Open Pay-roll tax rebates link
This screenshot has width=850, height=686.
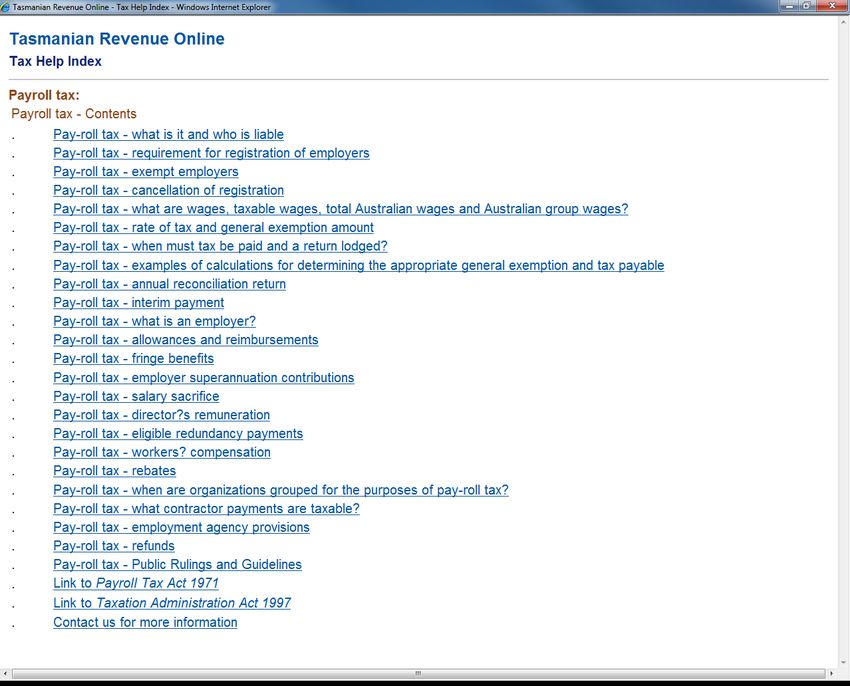[114, 471]
